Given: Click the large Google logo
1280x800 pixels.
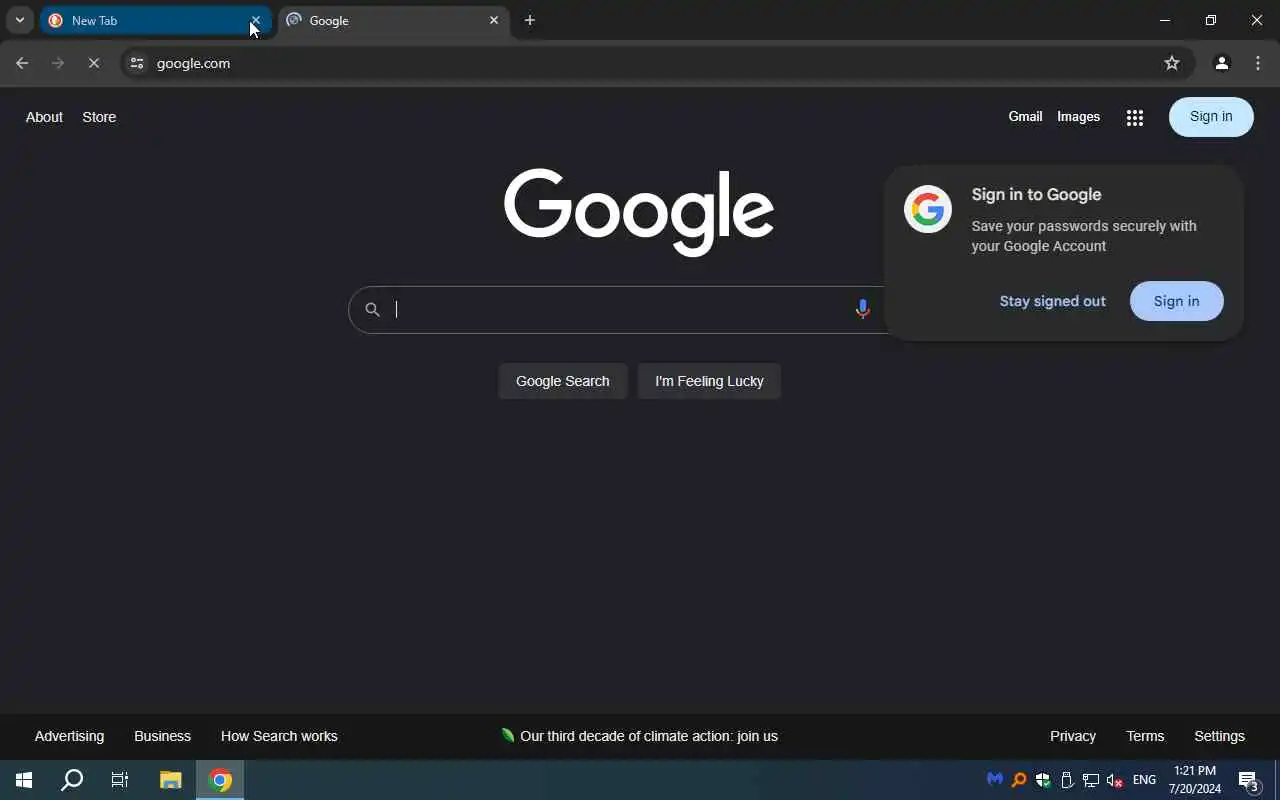Looking at the screenshot, I should click(x=639, y=211).
